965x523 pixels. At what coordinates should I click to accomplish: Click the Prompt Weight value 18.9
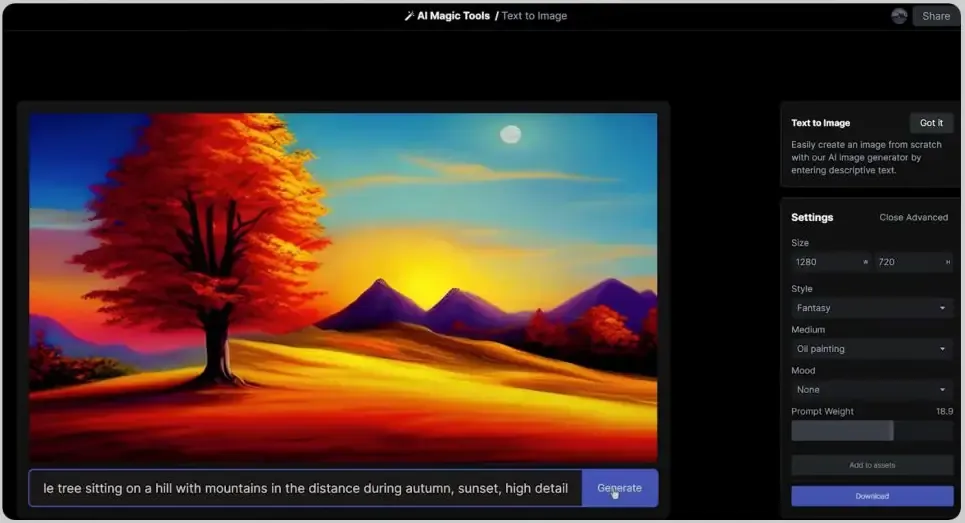[x=944, y=411]
